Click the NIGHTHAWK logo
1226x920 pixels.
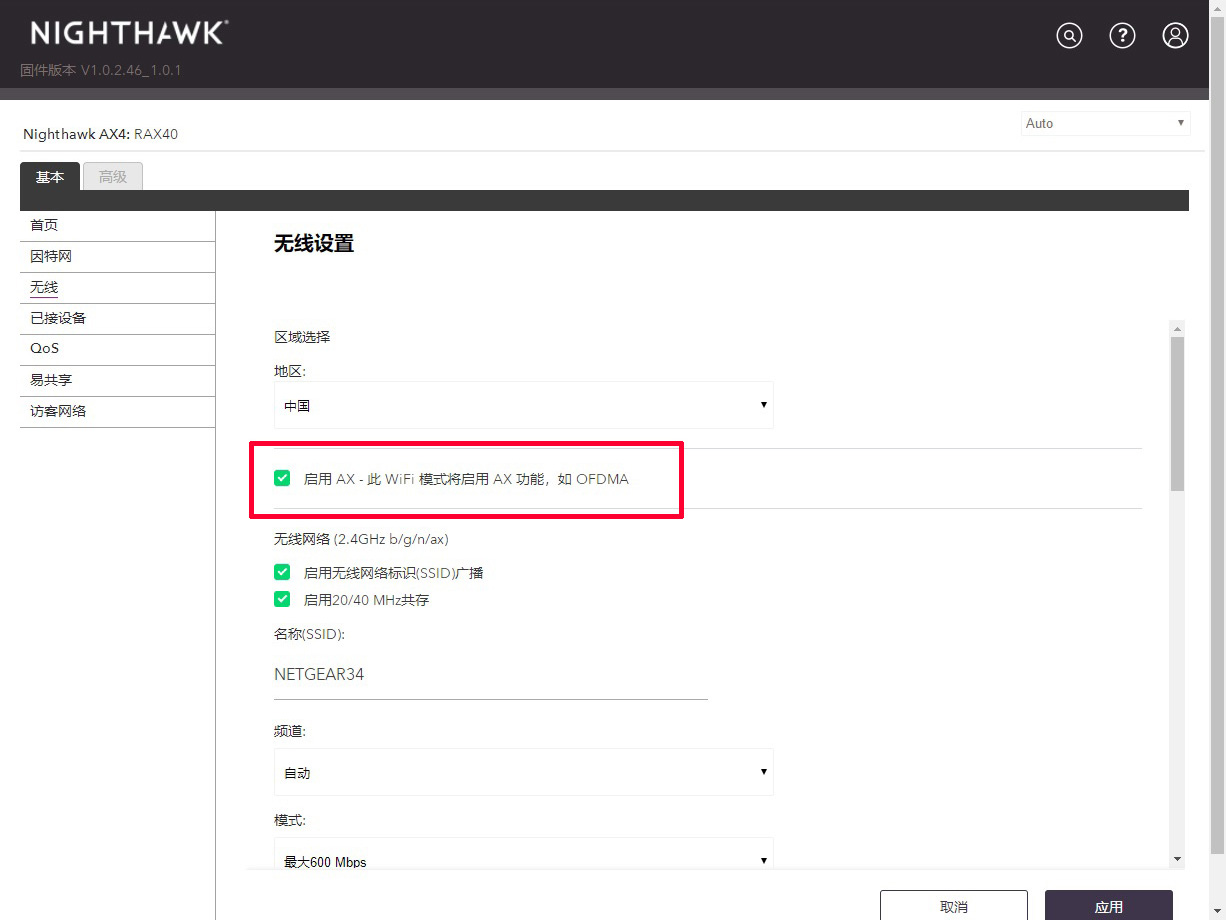point(129,33)
